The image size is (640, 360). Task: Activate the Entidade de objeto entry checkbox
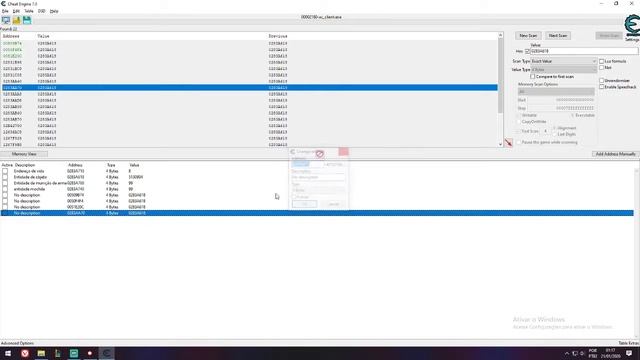[5, 178]
